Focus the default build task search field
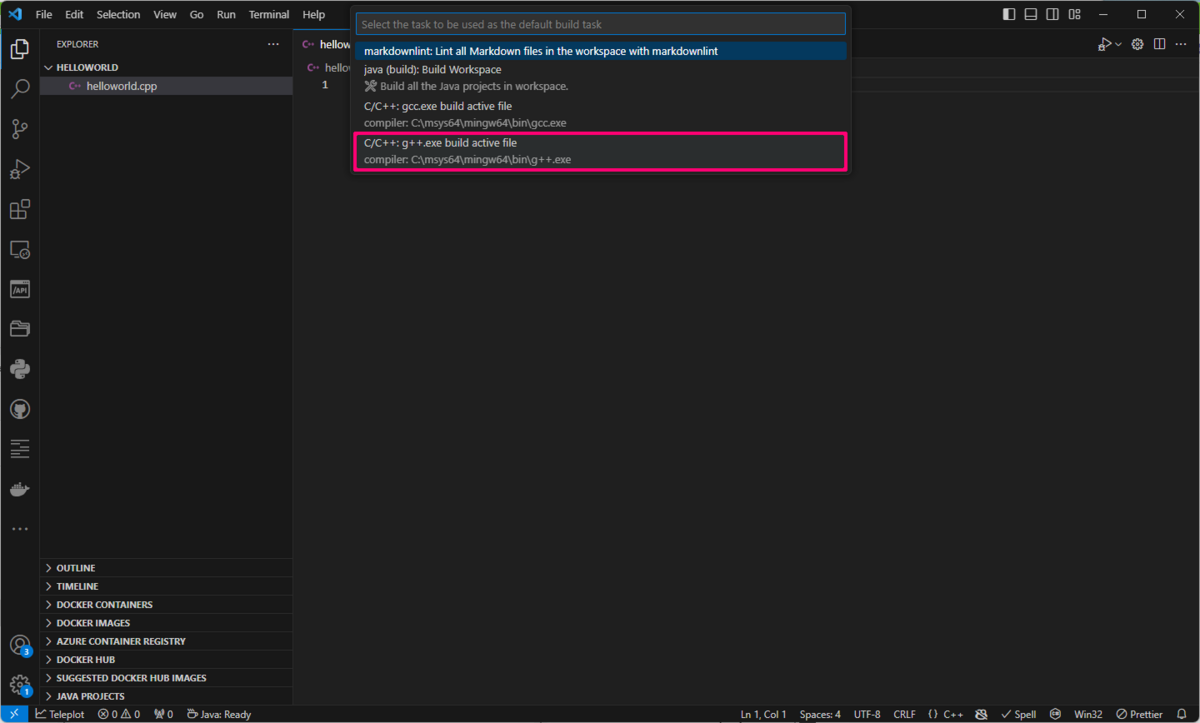Screen dimensions: 1200x723 601,24
